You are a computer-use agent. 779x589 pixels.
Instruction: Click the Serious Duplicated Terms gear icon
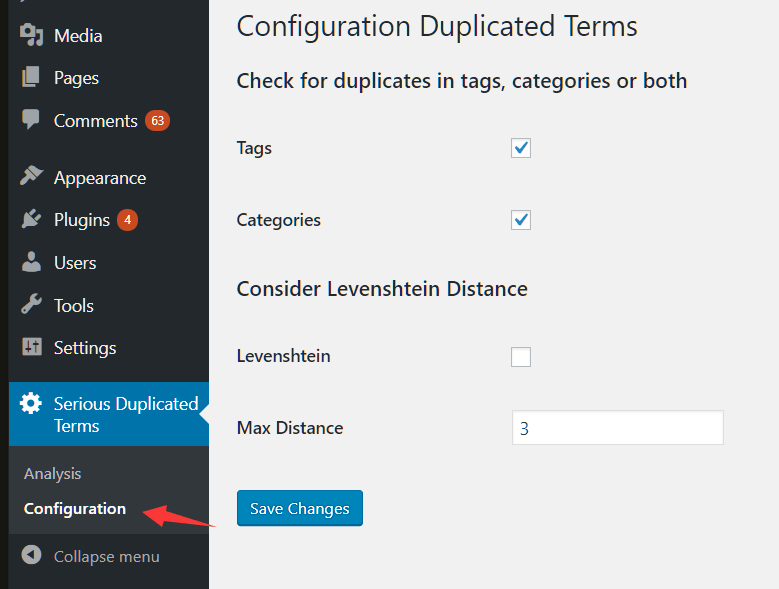31,403
